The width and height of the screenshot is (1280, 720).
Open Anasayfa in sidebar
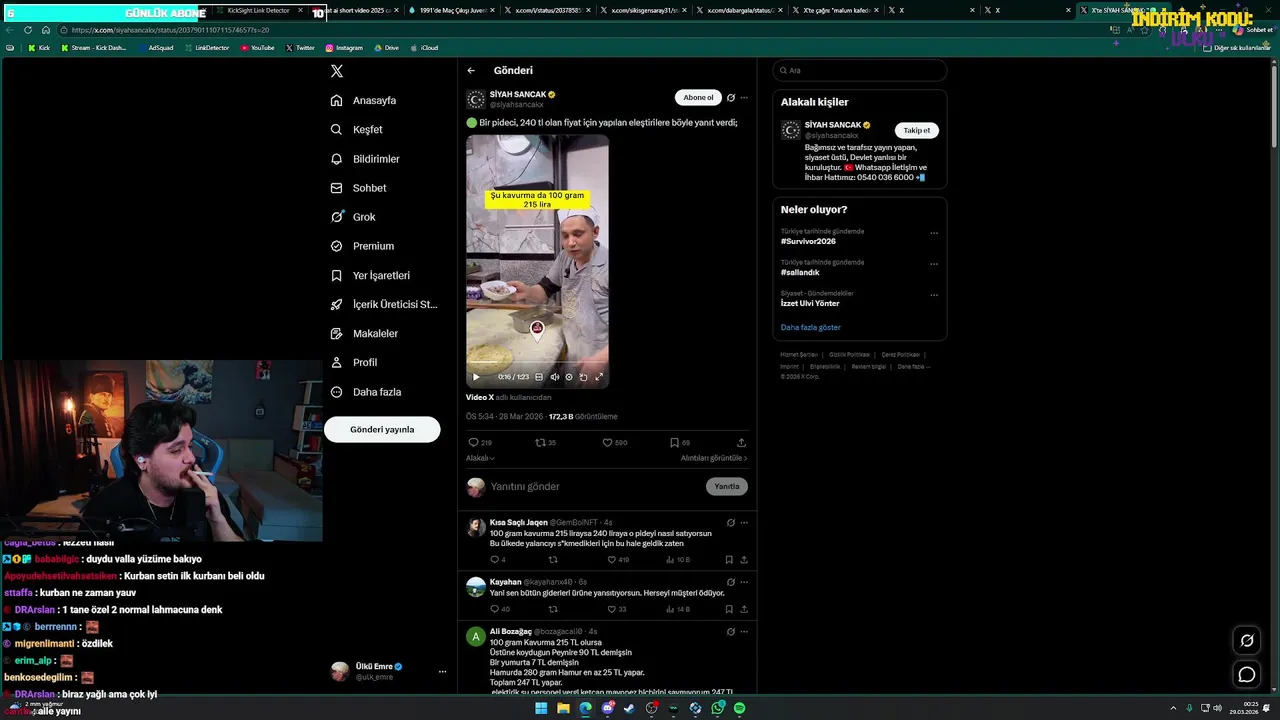[x=364, y=100]
